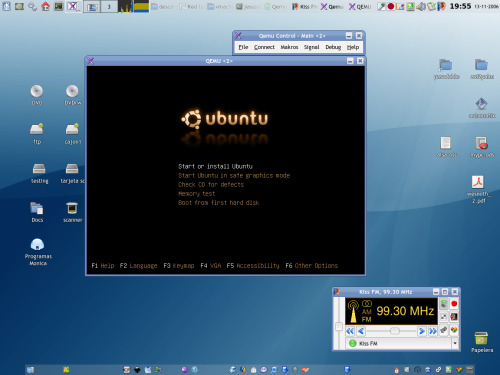Click the Firefox icon in bottom panel
Viewport: 500px width, 375px height.
243,369
